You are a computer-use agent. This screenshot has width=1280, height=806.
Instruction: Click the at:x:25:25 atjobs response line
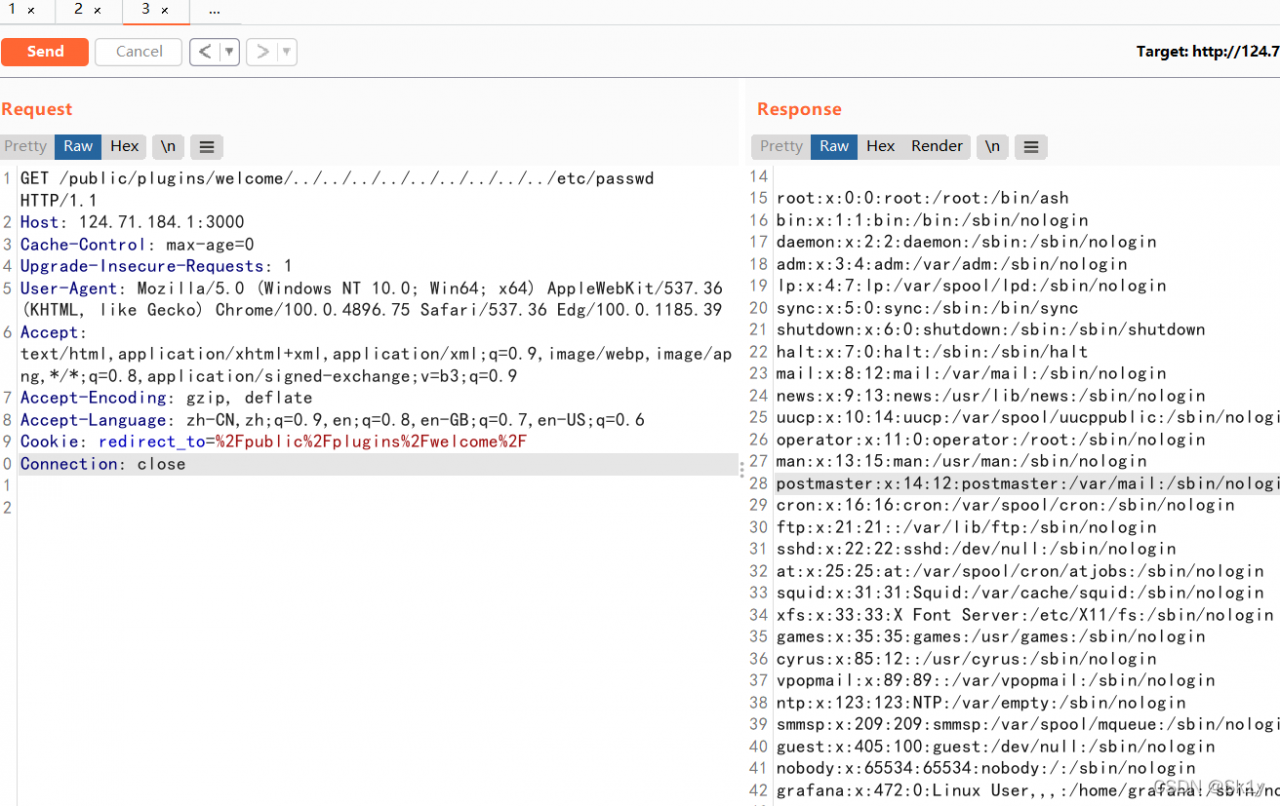click(x=1020, y=571)
